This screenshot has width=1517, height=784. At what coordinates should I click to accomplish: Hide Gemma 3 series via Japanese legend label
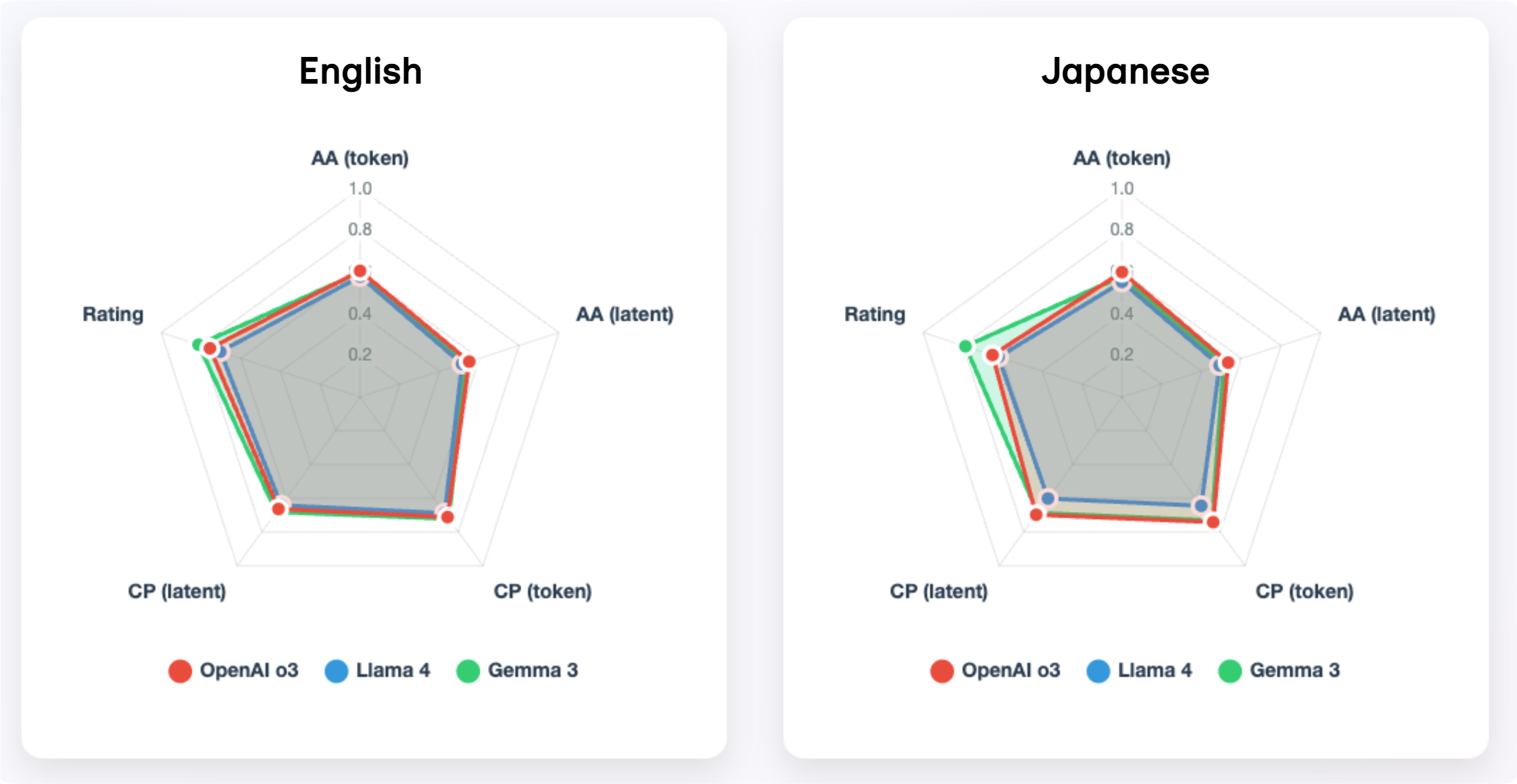(1294, 670)
